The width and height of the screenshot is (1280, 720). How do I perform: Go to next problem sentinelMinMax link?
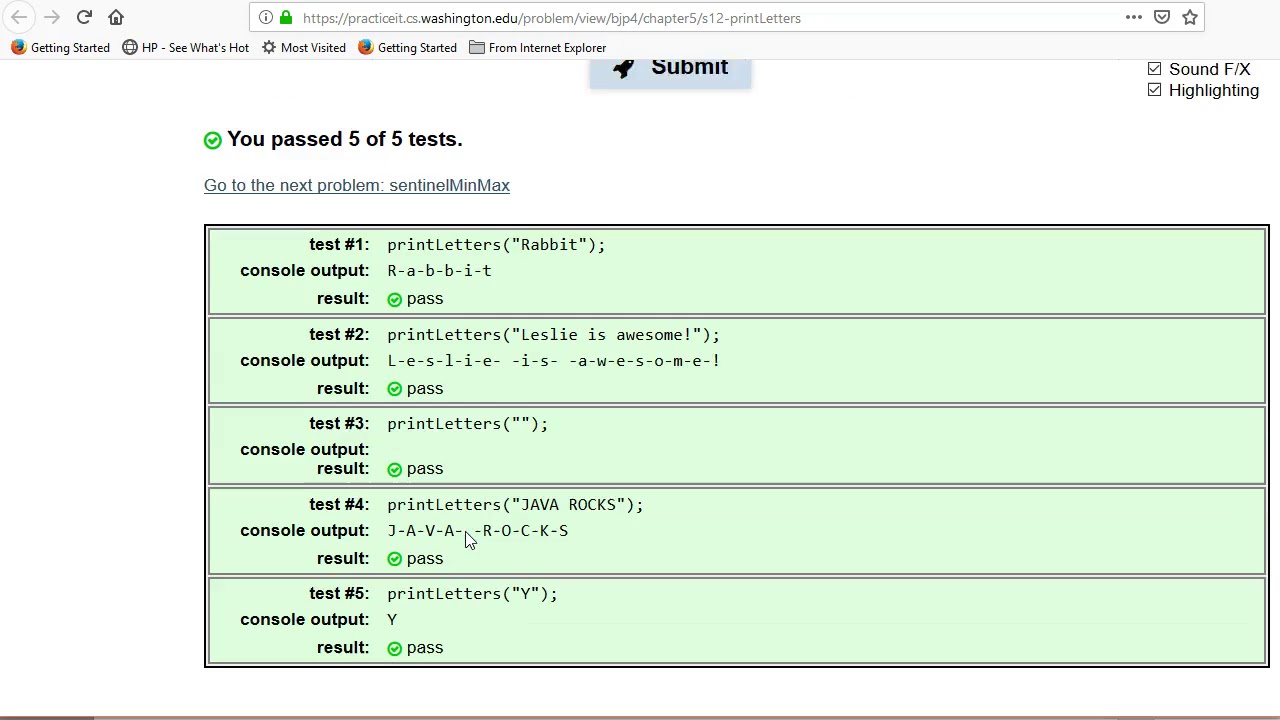tap(357, 185)
